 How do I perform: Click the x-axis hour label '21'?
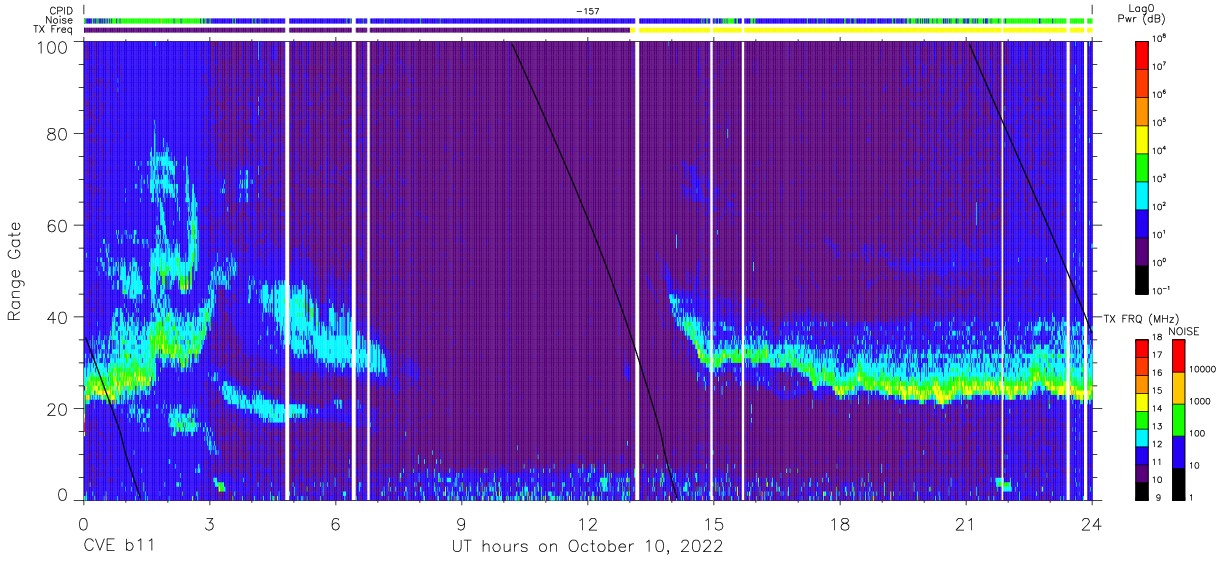(x=966, y=522)
